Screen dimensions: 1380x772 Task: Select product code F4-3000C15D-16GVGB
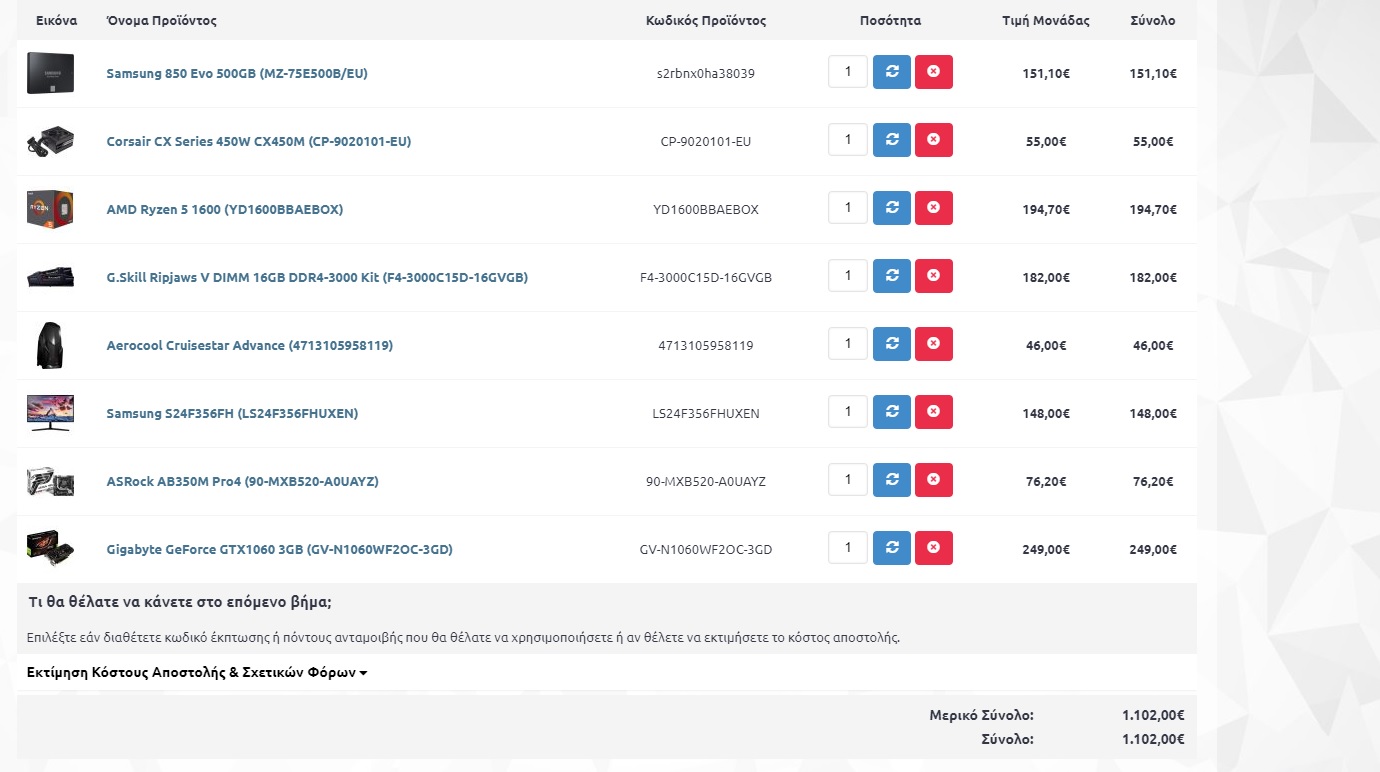(706, 277)
